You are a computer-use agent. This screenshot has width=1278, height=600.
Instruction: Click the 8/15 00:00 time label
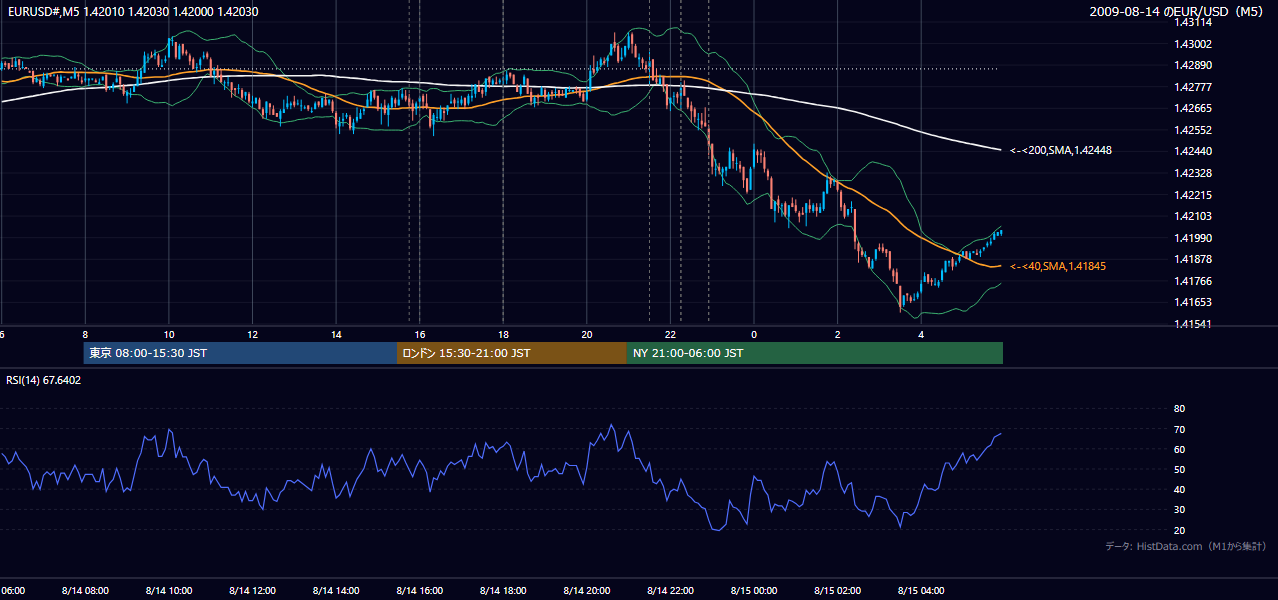pyautogui.click(x=754, y=591)
